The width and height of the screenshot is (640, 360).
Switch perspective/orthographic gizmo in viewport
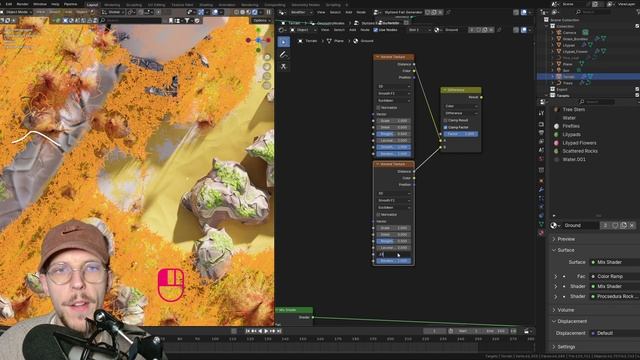click(267, 85)
